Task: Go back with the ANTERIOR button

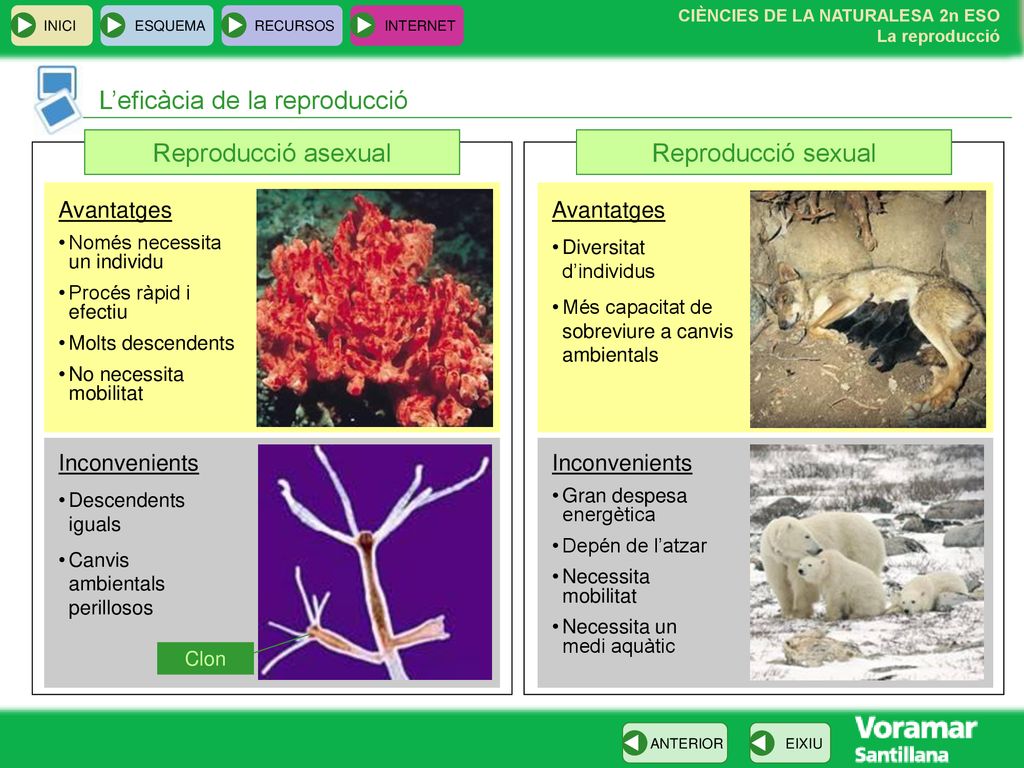Action: (x=675, y=743)
